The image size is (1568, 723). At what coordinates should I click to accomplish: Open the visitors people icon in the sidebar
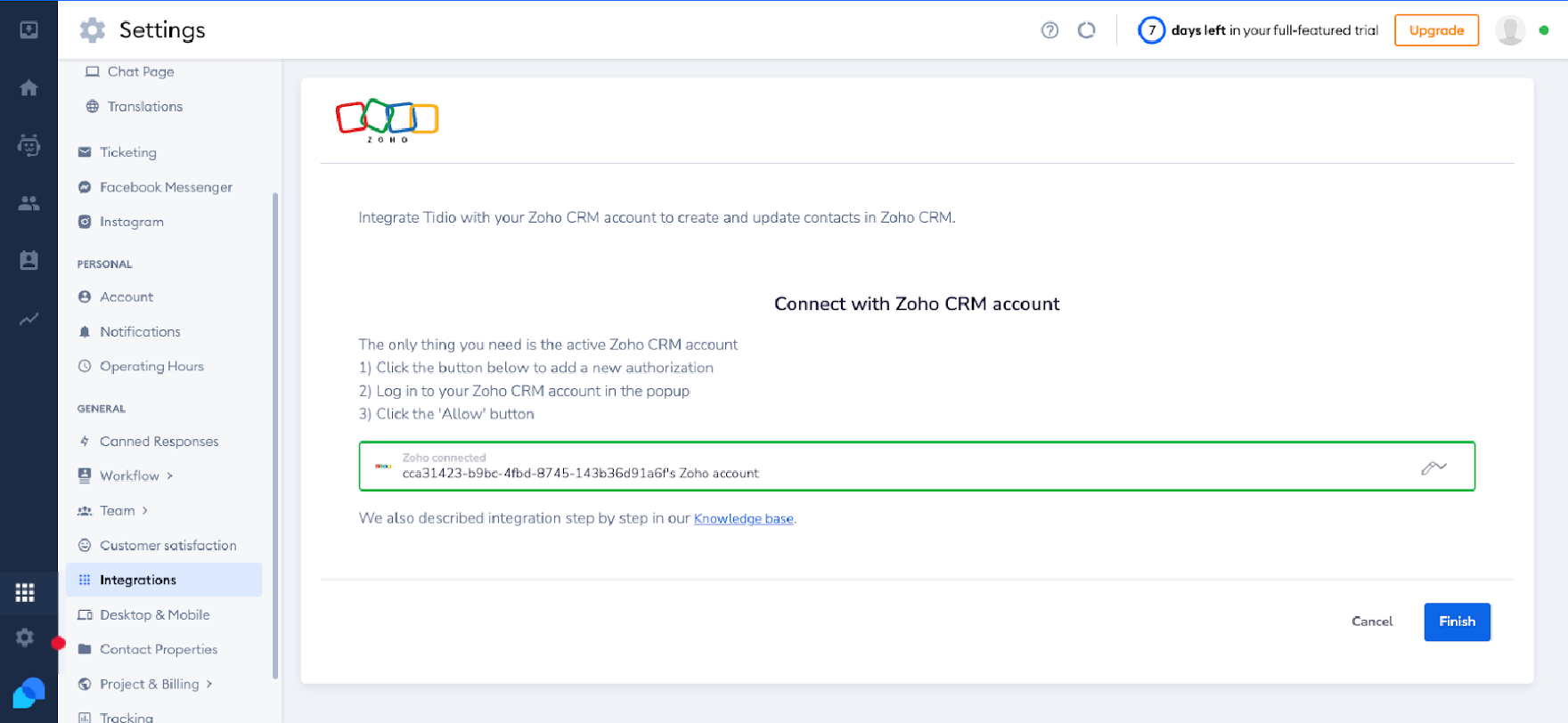point(29,203)
